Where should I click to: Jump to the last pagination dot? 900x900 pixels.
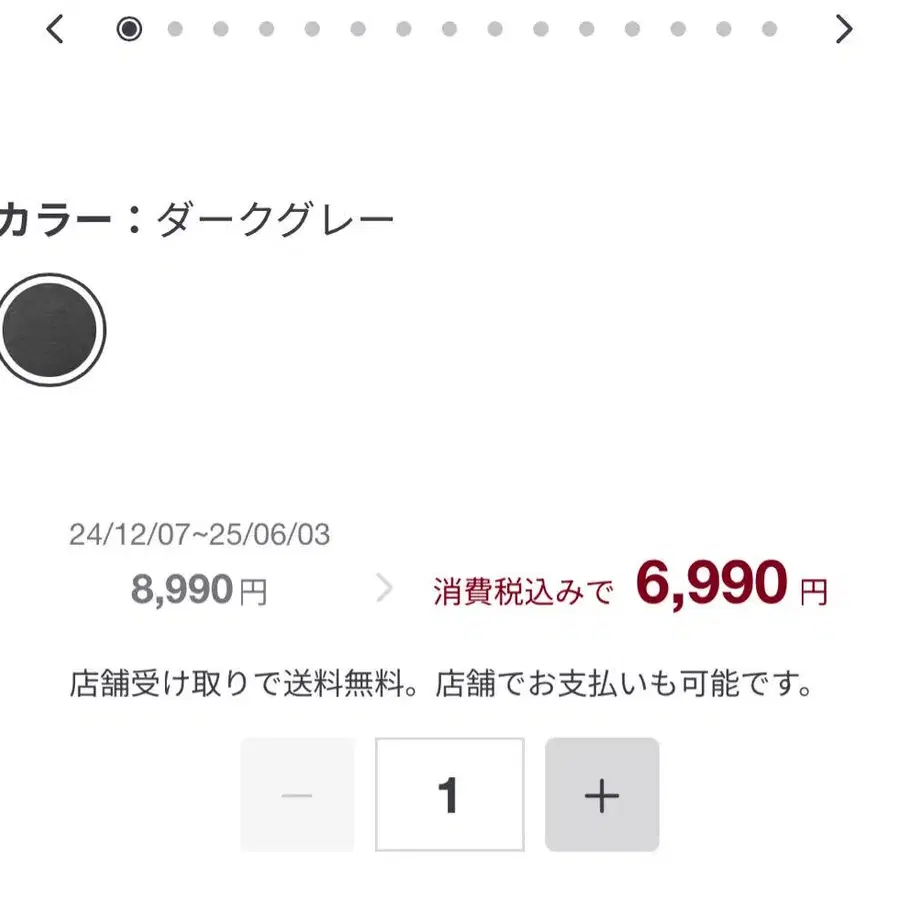coord(769,29)
